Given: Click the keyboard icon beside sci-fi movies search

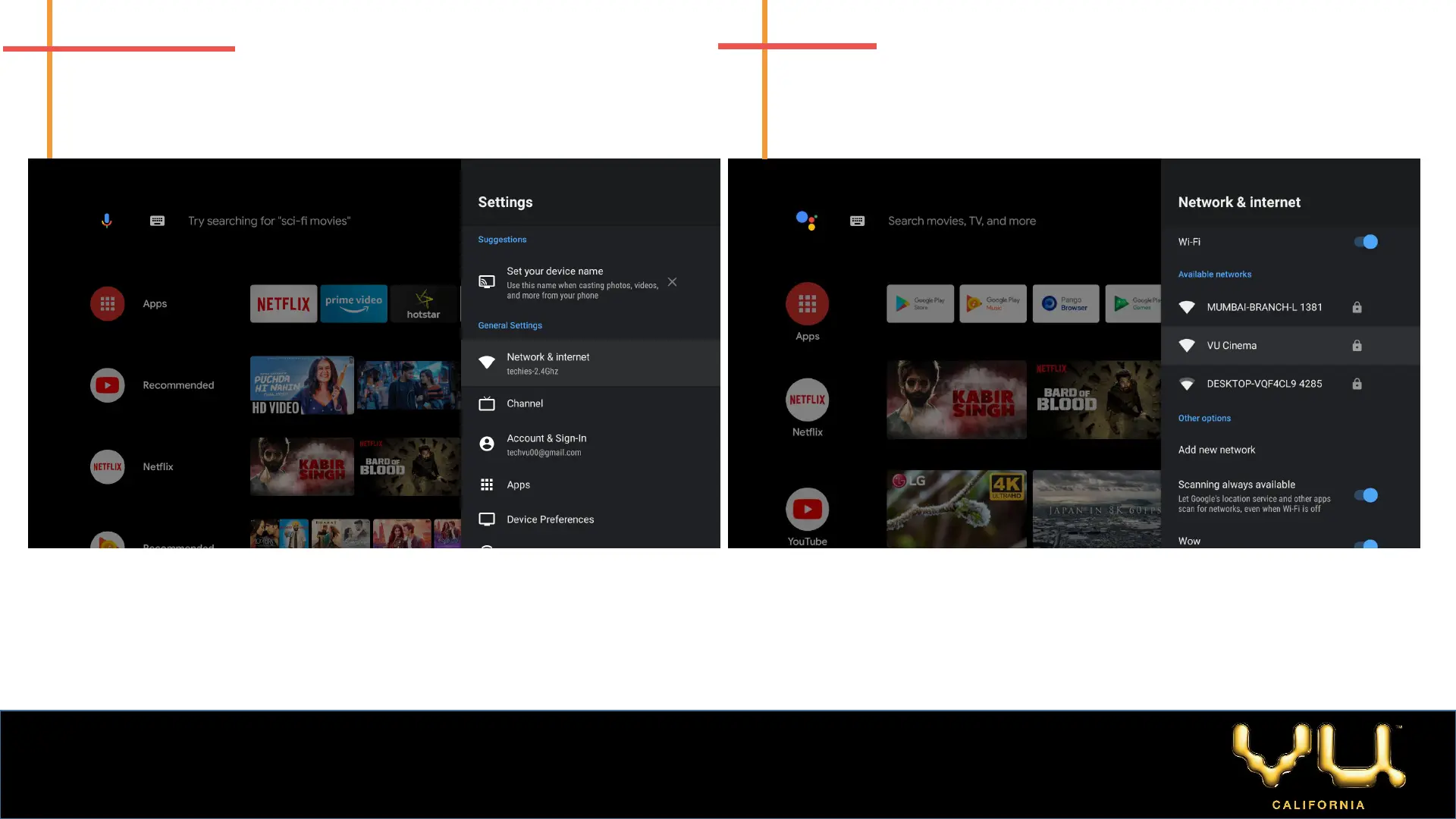Looking at the screenshot, I should [x=157, y=221].
